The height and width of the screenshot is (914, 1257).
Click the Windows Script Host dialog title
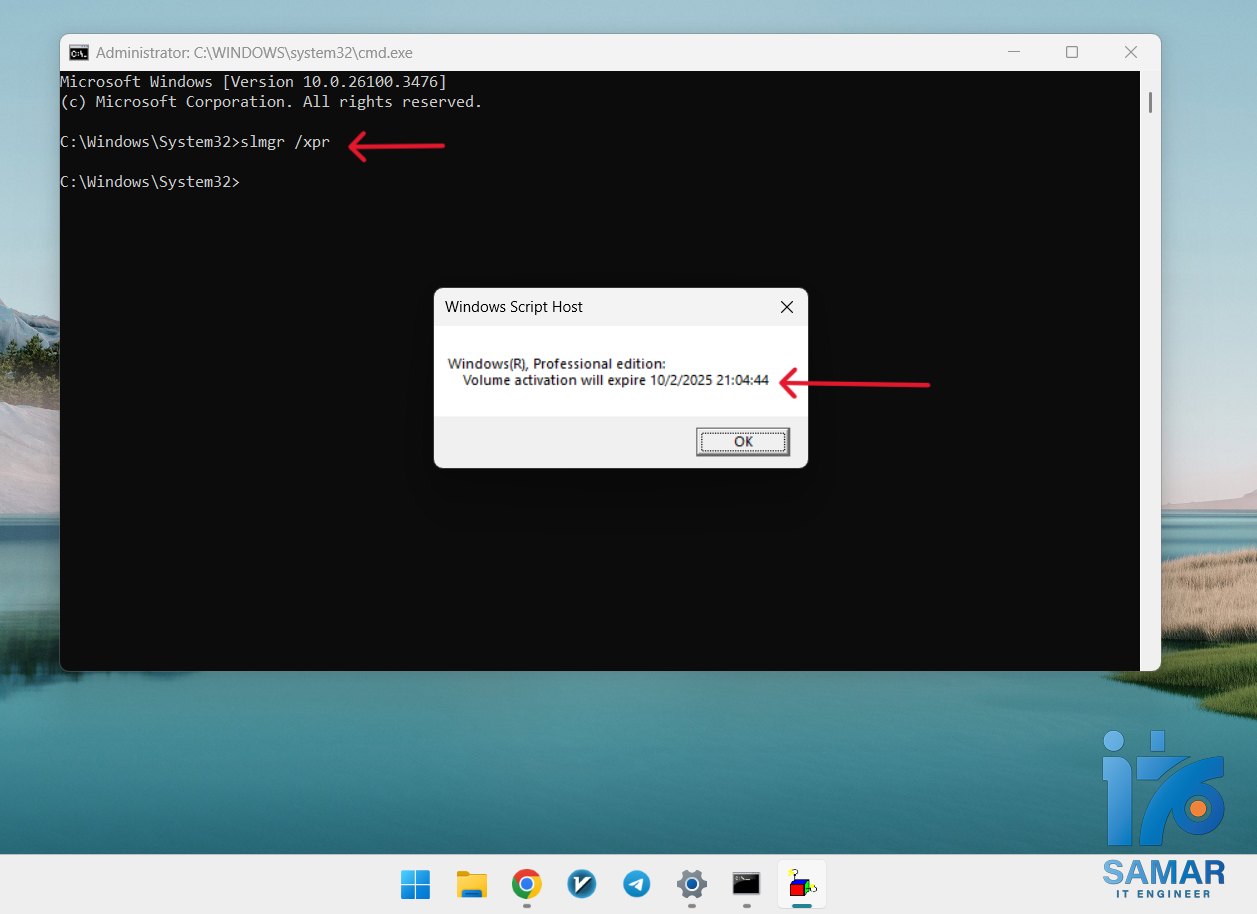tap(514, 307)
